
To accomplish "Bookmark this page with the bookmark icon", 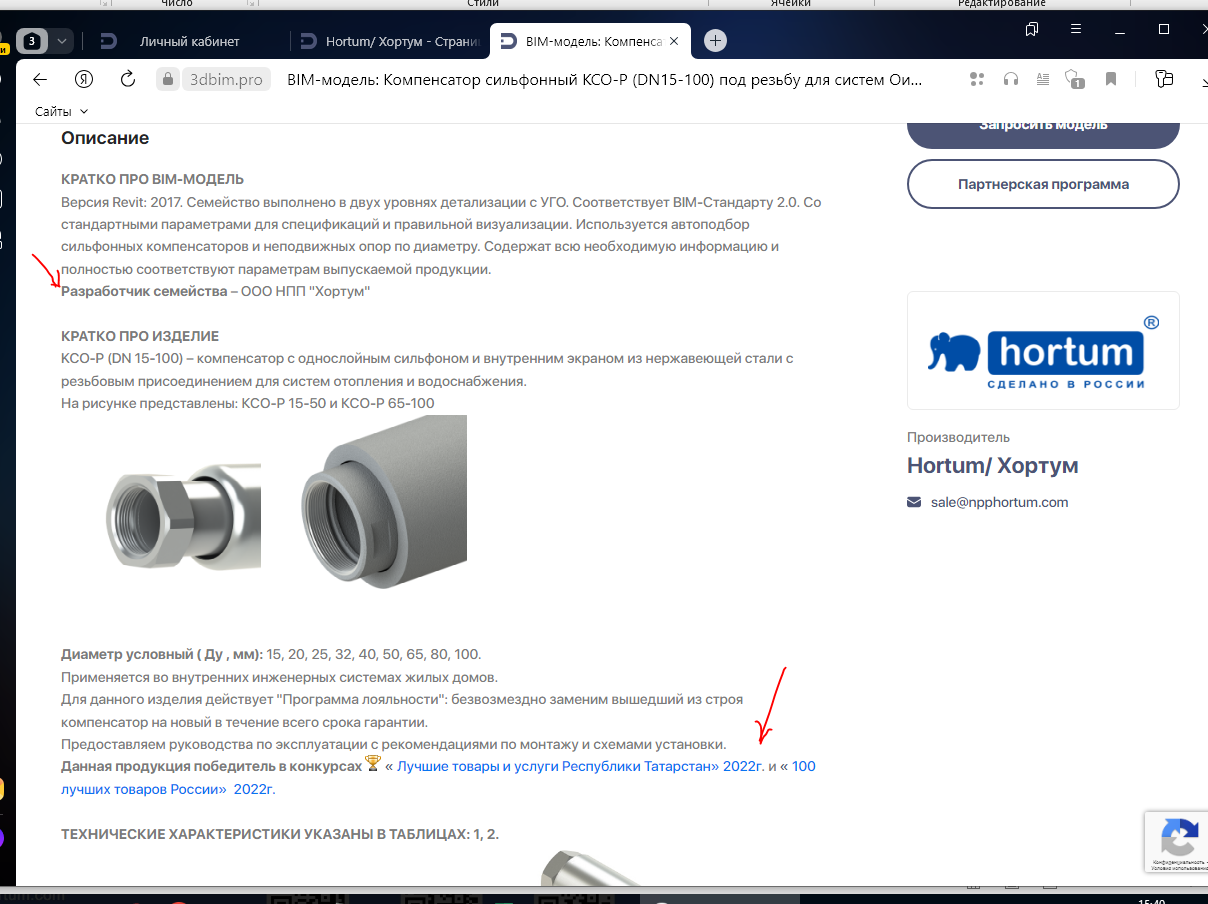I will tap(1111, 79).
